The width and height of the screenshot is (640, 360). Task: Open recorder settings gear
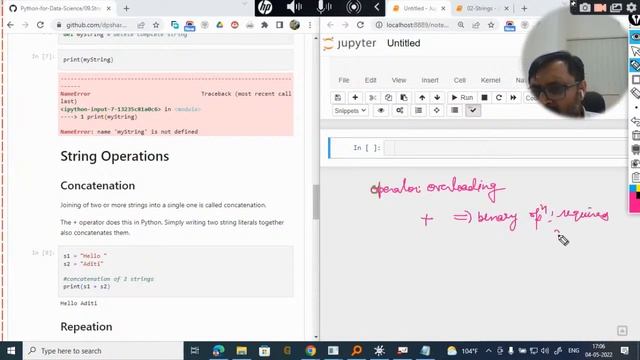631,8
